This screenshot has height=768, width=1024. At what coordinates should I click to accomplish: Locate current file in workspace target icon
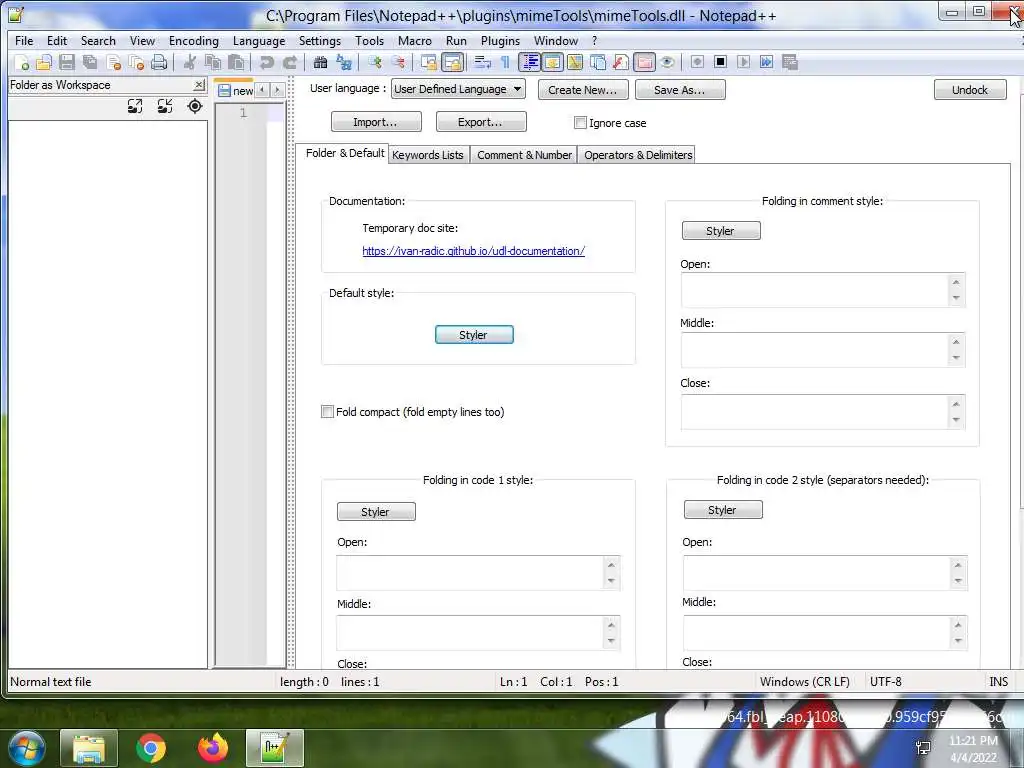(195, 106)
